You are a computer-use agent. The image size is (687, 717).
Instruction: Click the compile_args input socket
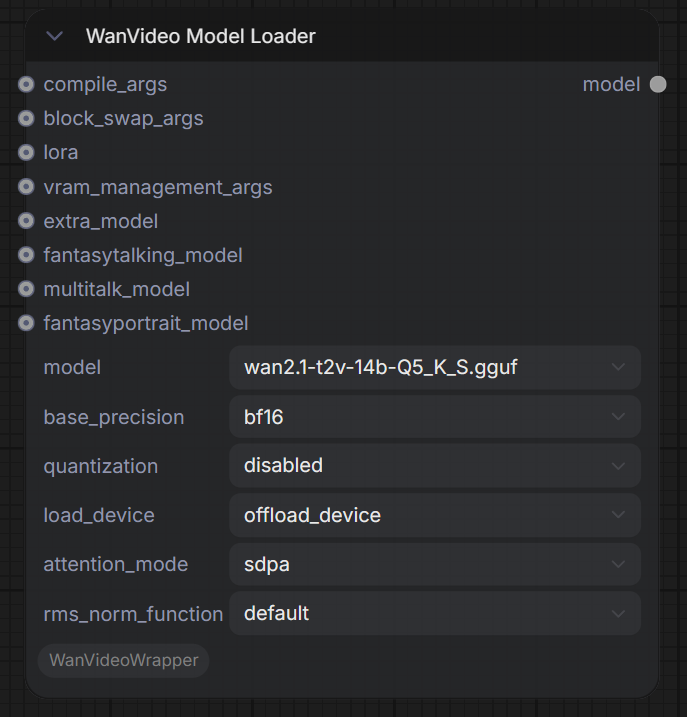[x=26, y=85]
